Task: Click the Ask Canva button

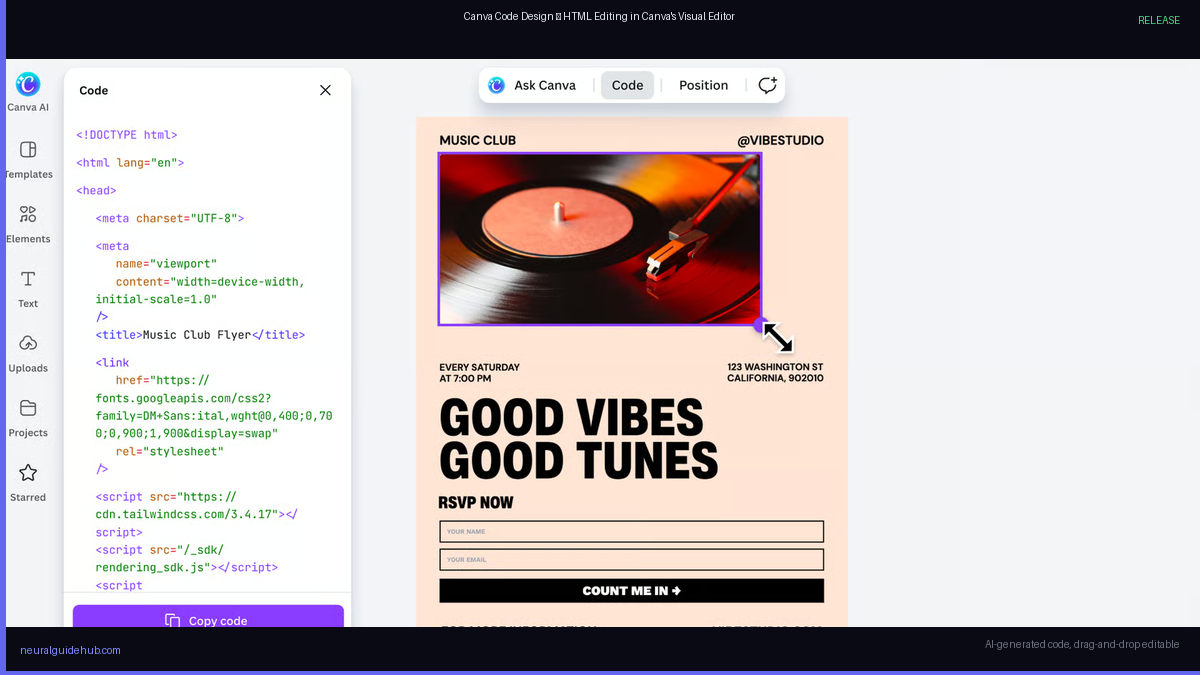Action: pos(532,85)
